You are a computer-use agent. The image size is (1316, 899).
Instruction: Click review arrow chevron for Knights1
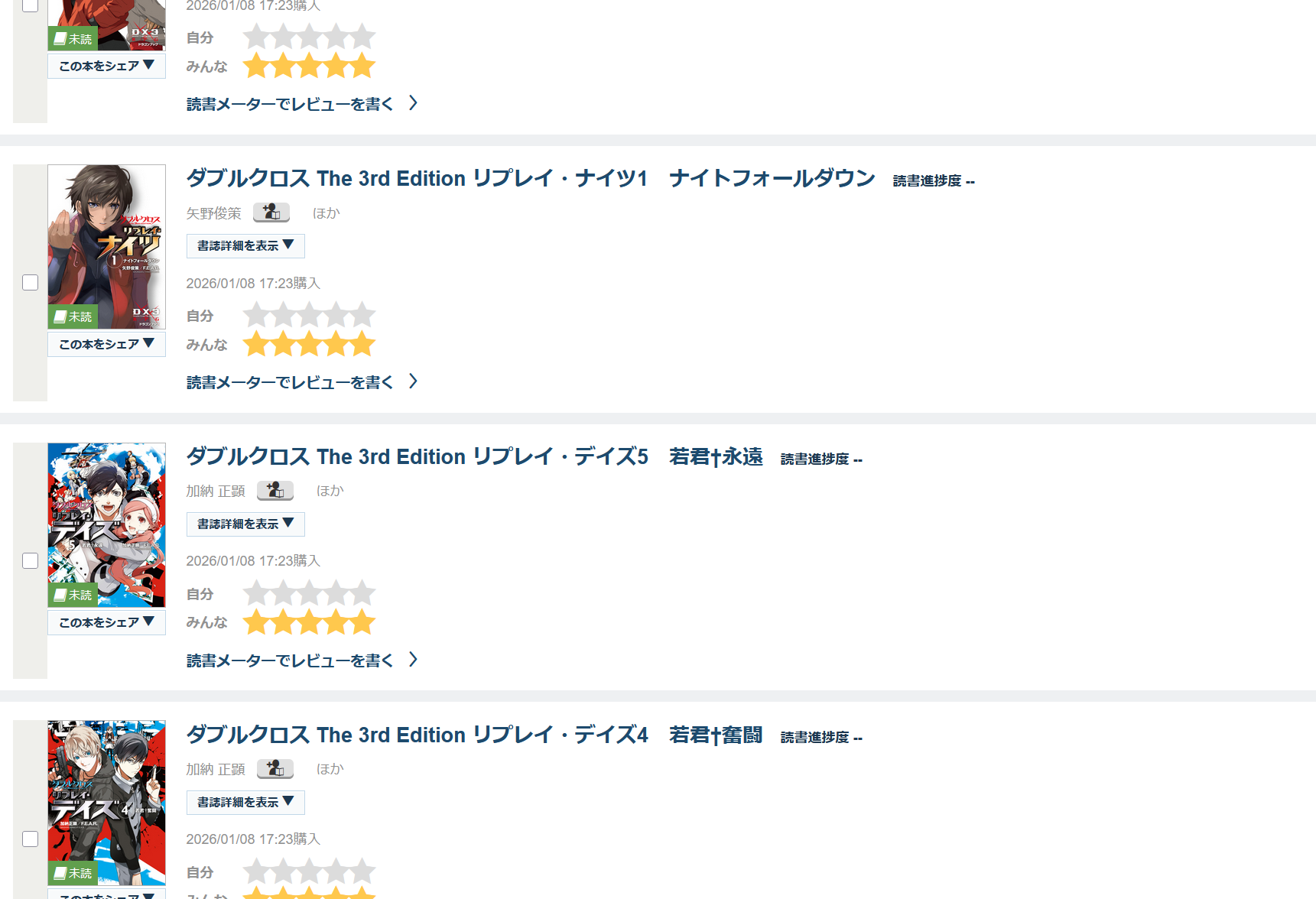click(413, 381)
